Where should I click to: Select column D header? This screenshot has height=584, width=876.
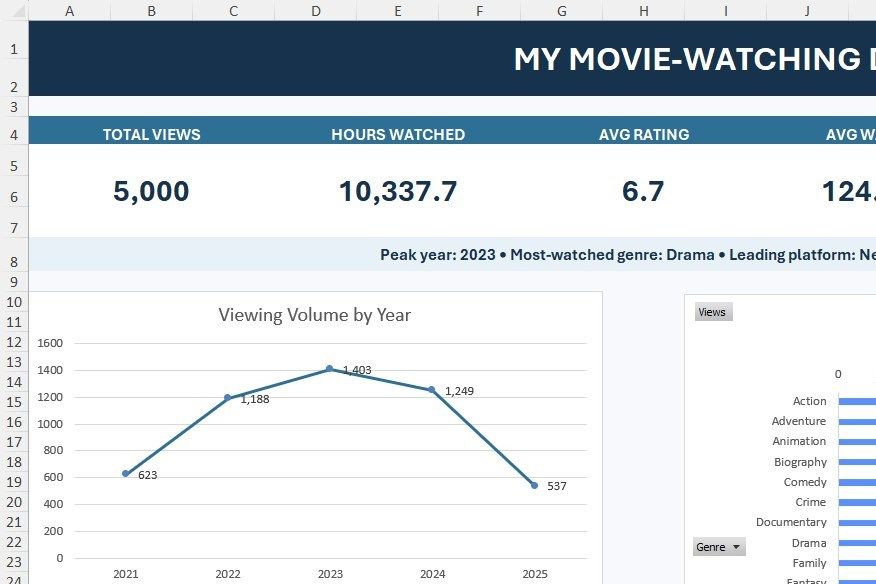click(316, 11)
